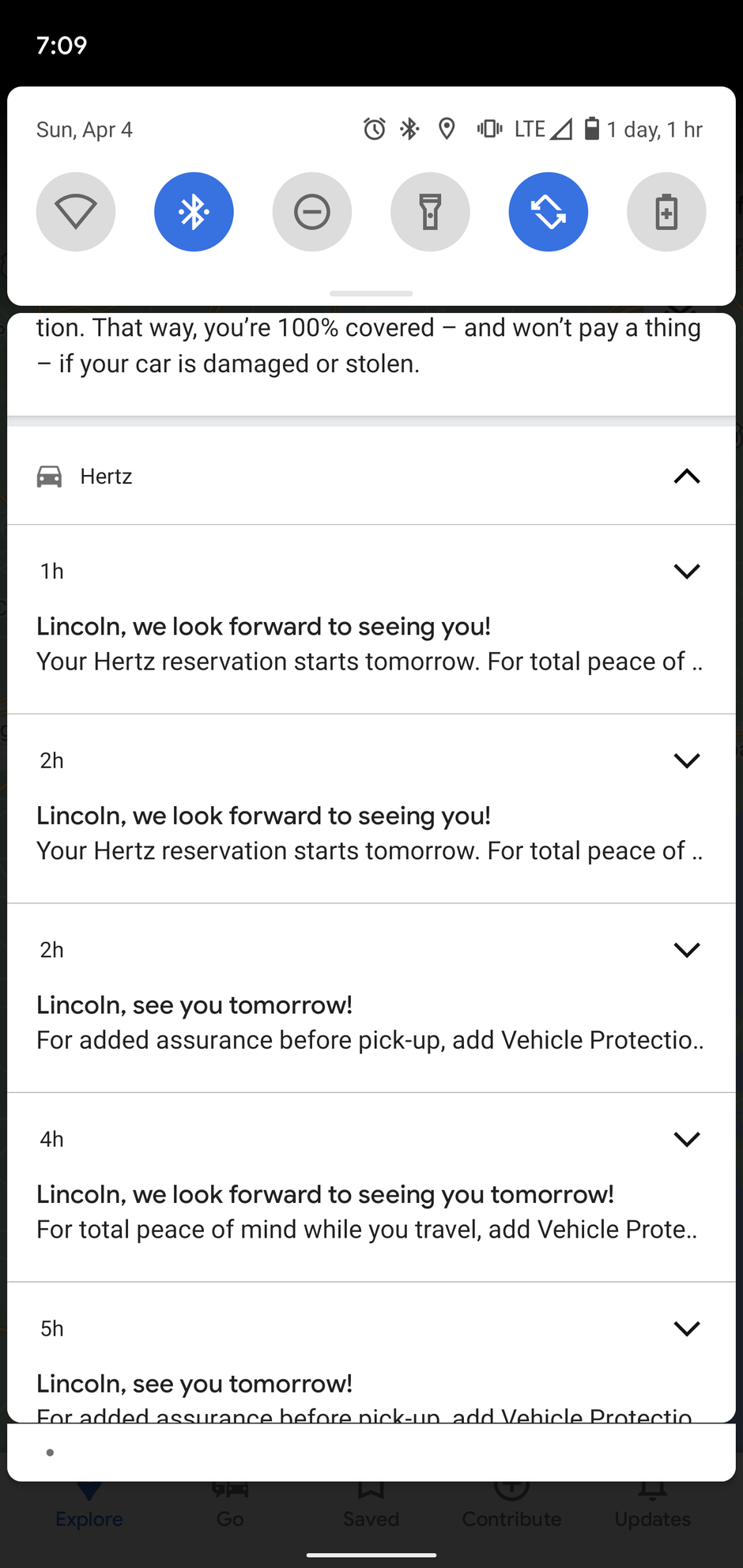The height and width of the screenshot is (1568, 743).
Task: Tap the Hertz car icon
Action: [49, 477]
